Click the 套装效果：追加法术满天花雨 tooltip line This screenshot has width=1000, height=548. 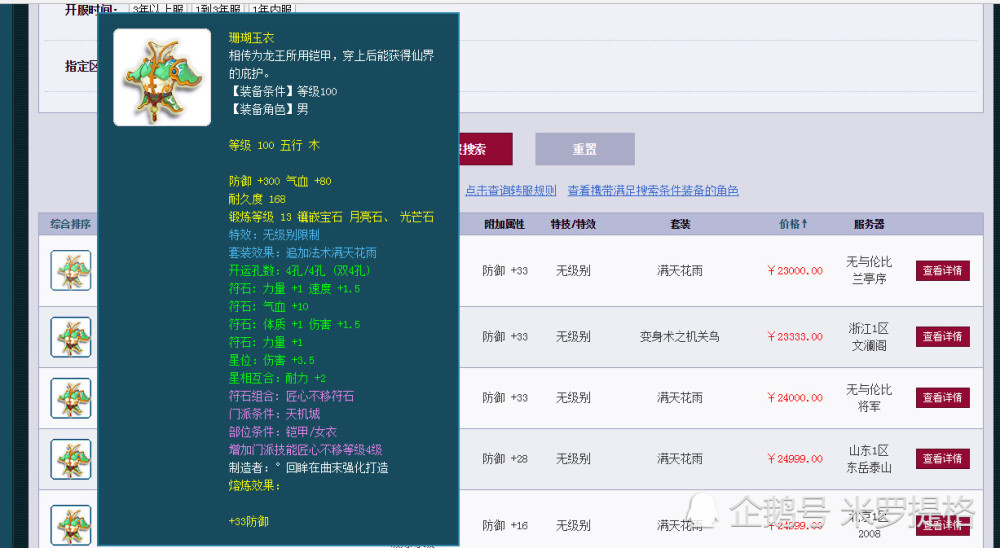point(302,253)
